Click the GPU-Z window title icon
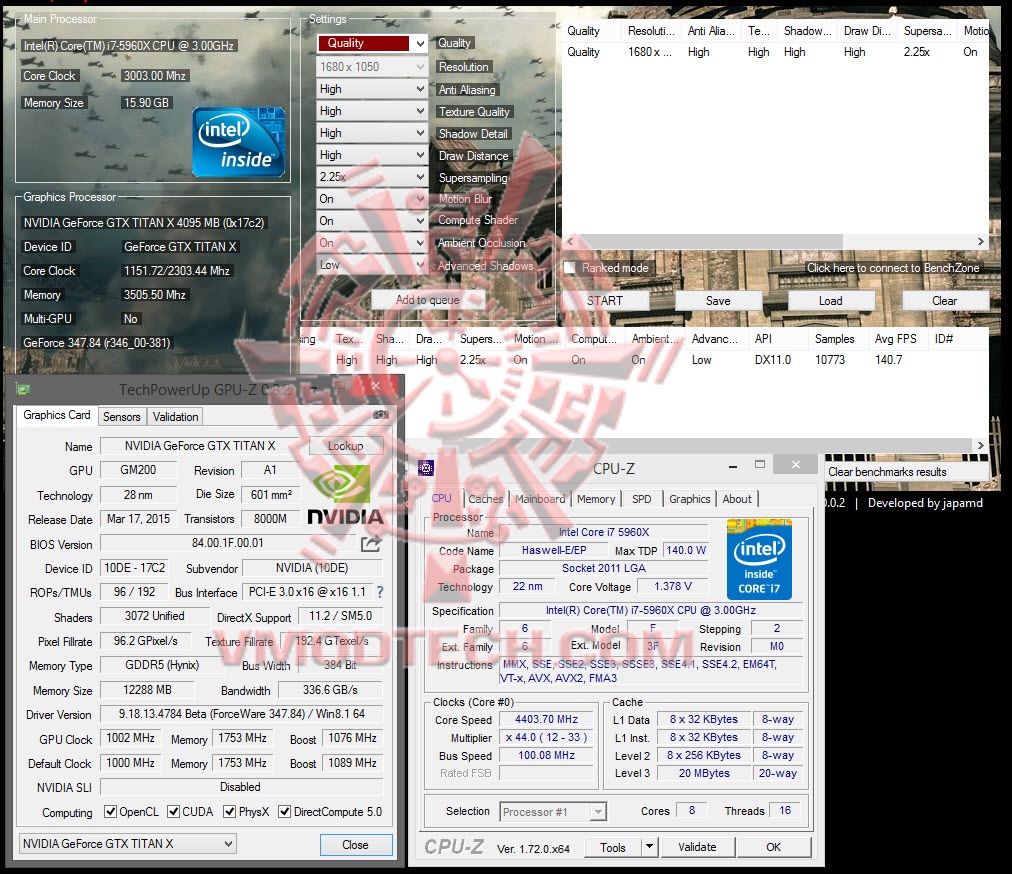The image size is (1012, 874). [x=24, y=389]
